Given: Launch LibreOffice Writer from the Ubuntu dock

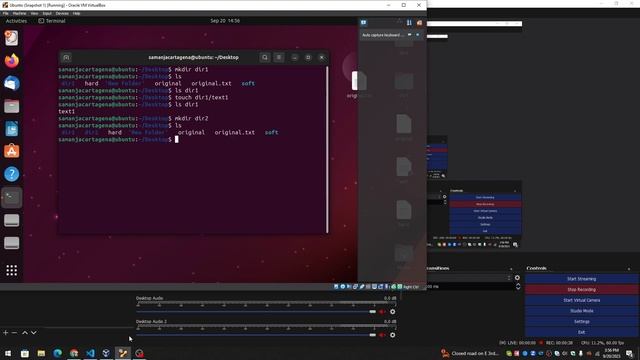Looking at the screenshot, I should 11,129.
